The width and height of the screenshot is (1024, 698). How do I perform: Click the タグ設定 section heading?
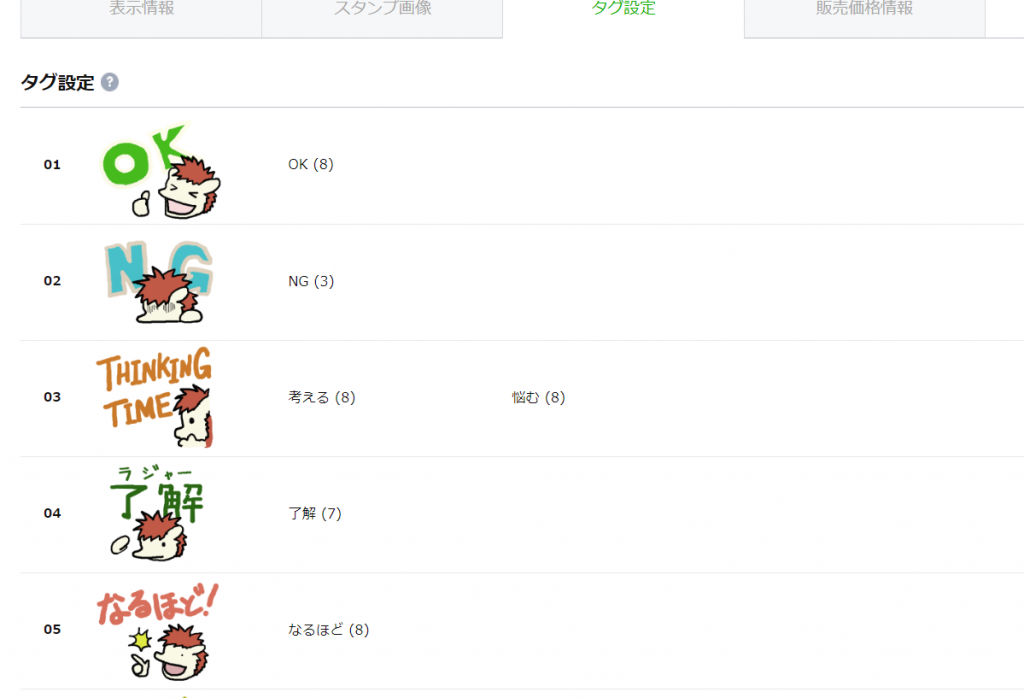[x=57, y=83]
